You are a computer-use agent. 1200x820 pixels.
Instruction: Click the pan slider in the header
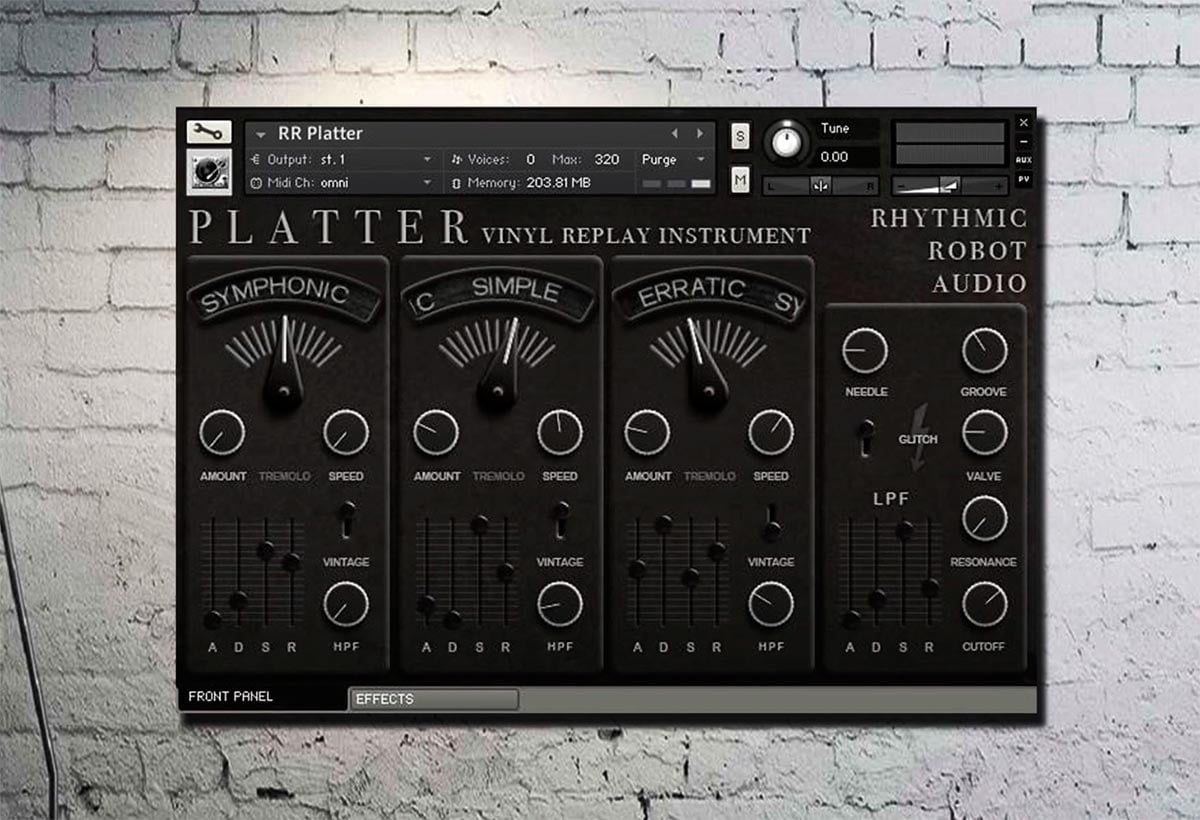[820, 186]
